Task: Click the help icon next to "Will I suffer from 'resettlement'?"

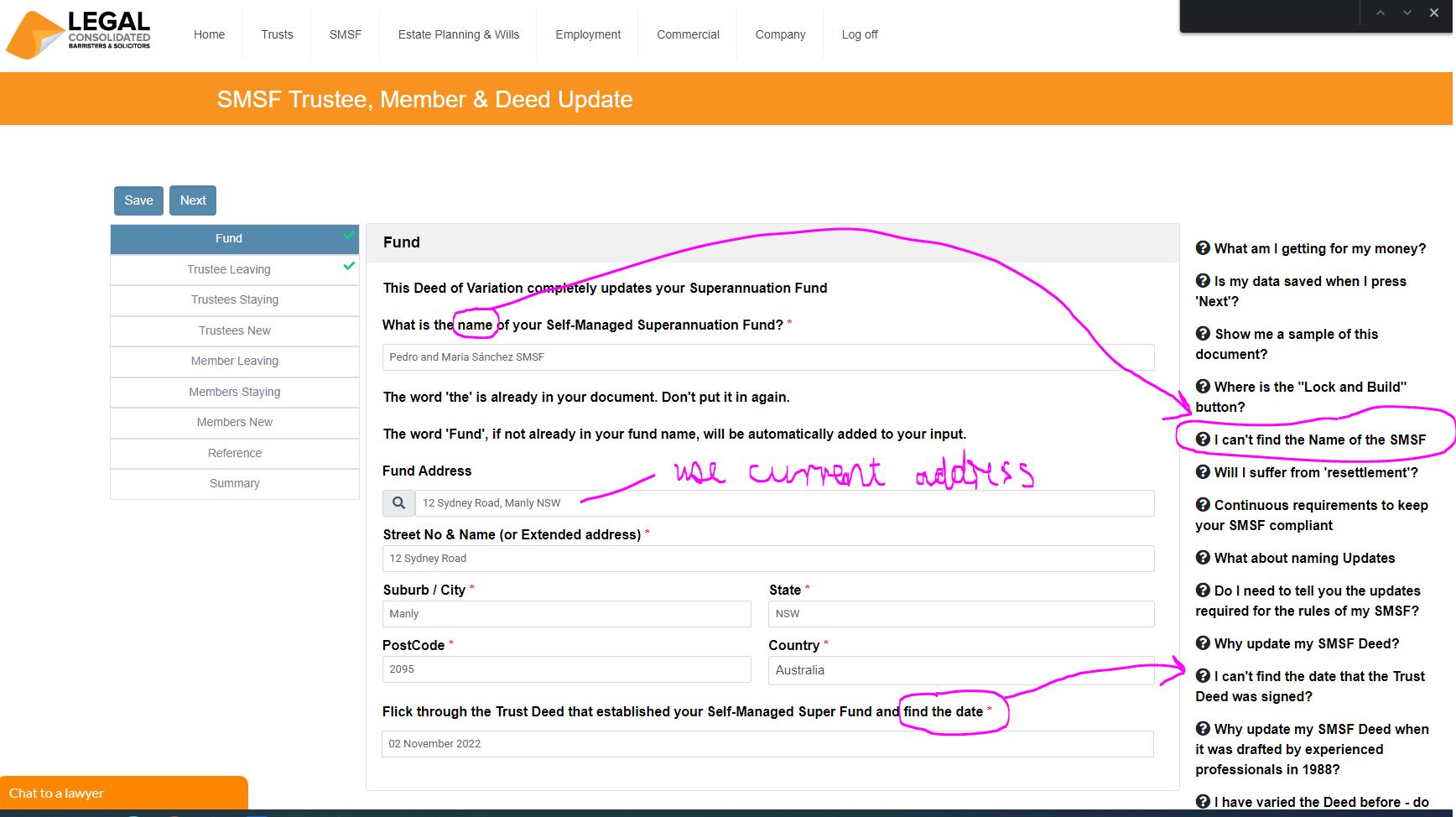Action: 1203,472
